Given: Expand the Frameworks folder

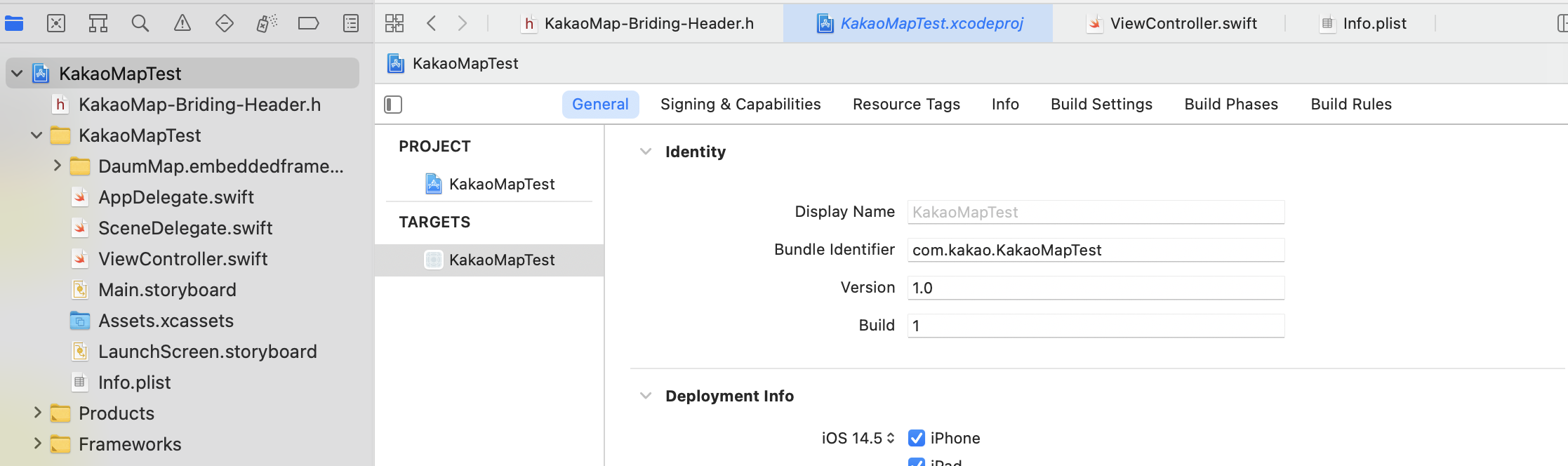Looking at the screenshot, I should point(37,444).
